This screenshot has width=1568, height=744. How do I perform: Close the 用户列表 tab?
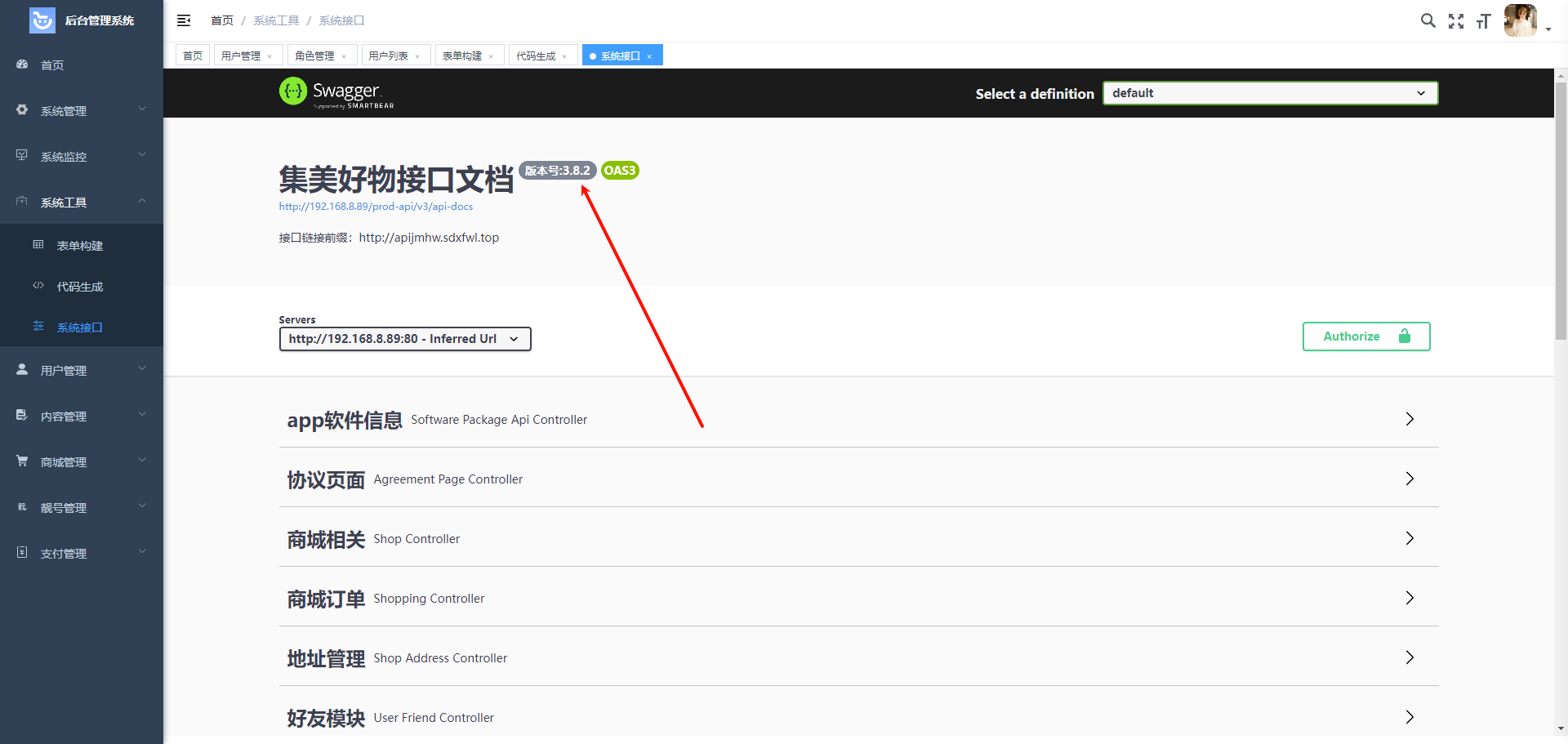tap(417, 56)
